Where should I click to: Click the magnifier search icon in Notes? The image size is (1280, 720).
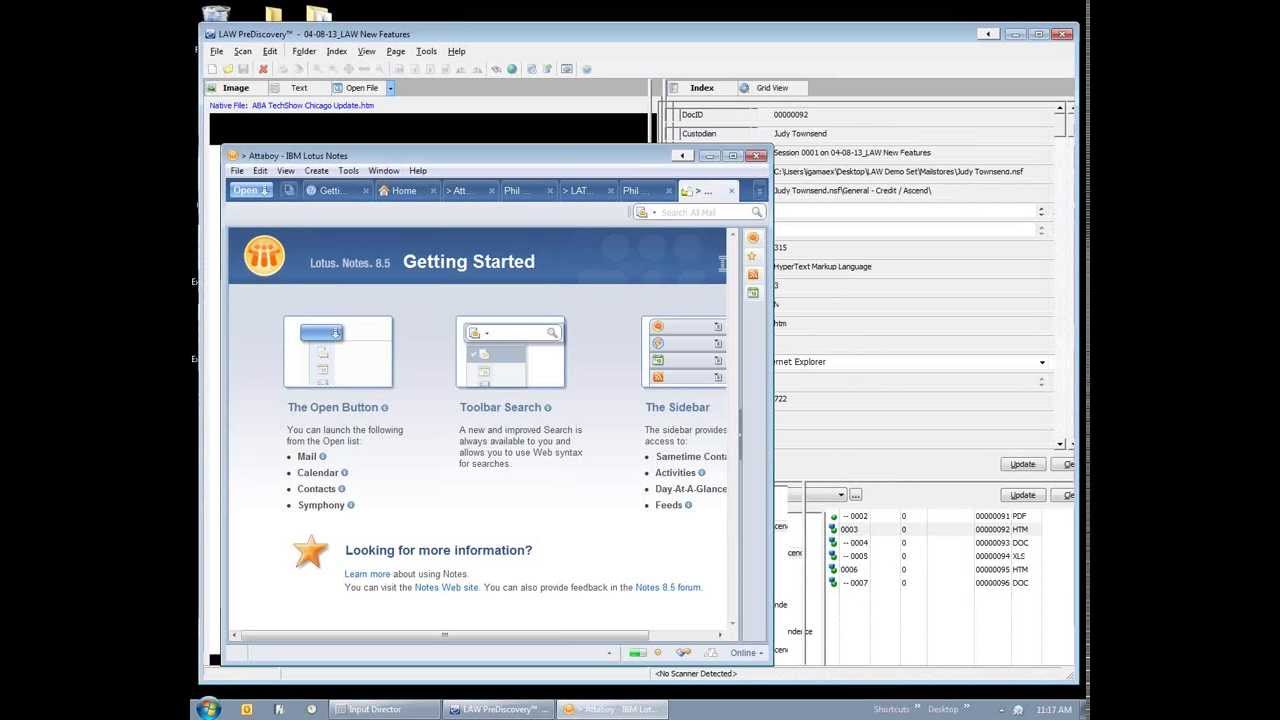coord(757,212)
